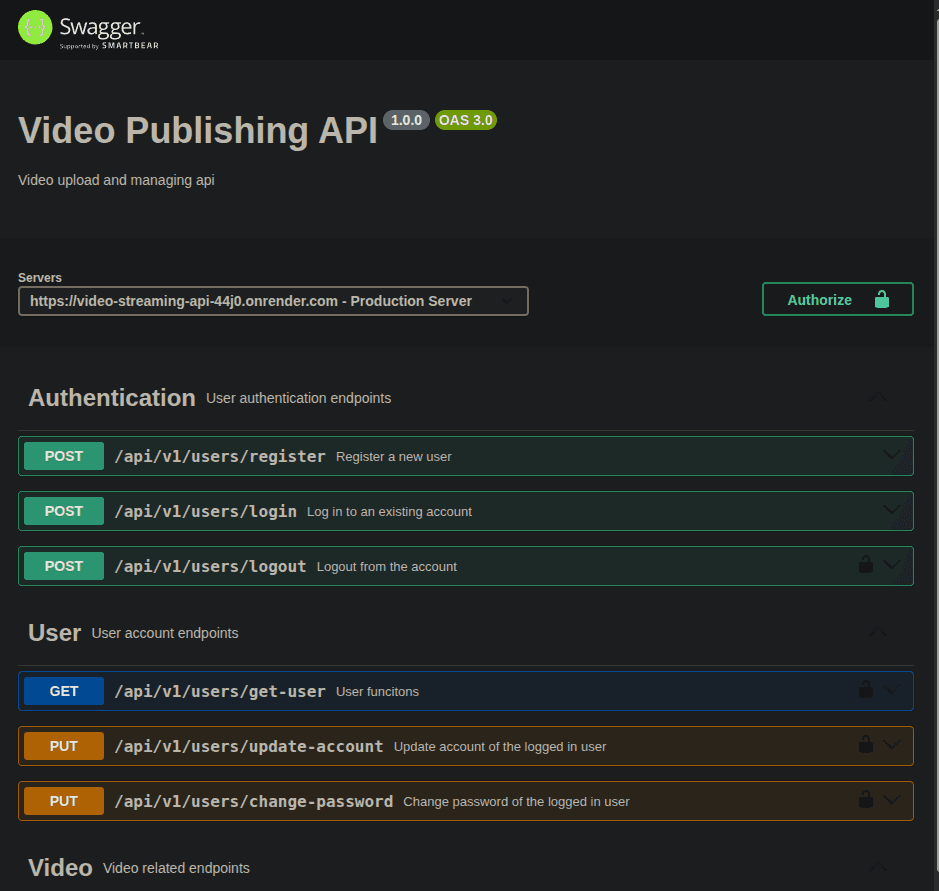Select the GET badge on the get-user endpoint
This screenshot has height=891, width=939.
63,690
